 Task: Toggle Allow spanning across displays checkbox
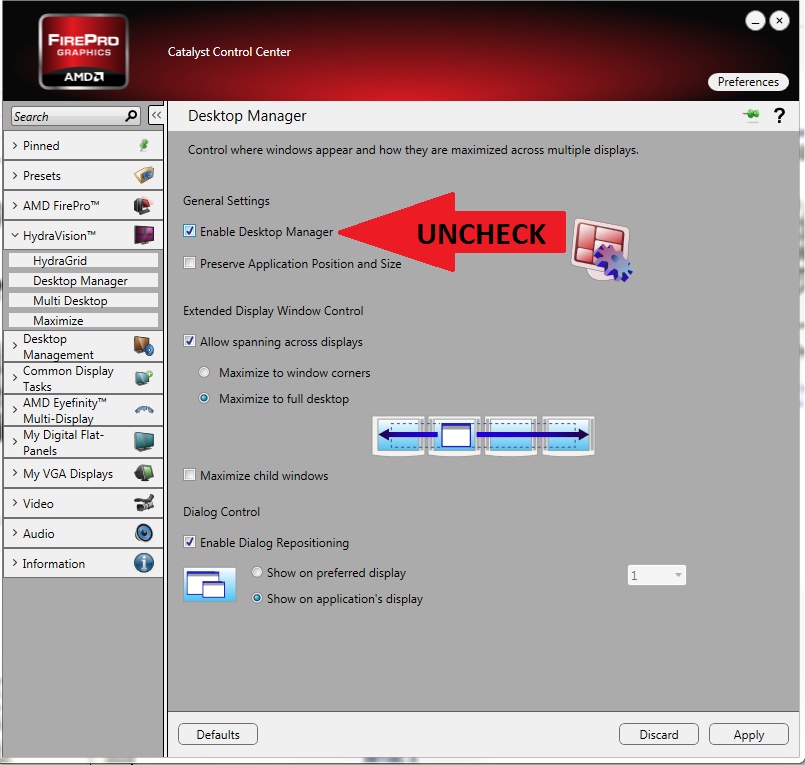point(189,341)
